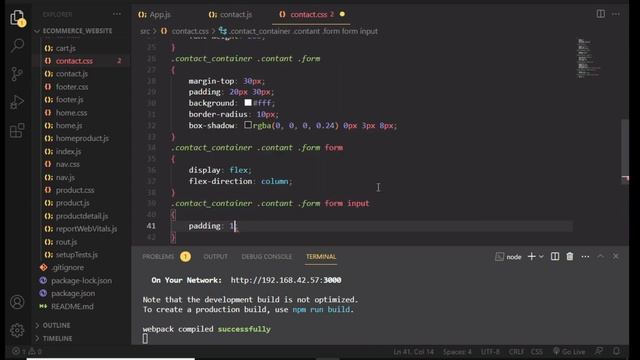This screenshot has height=360, width=640.
Task: Open the DEBUG CONSOLE panel tab
Action: 267,257
